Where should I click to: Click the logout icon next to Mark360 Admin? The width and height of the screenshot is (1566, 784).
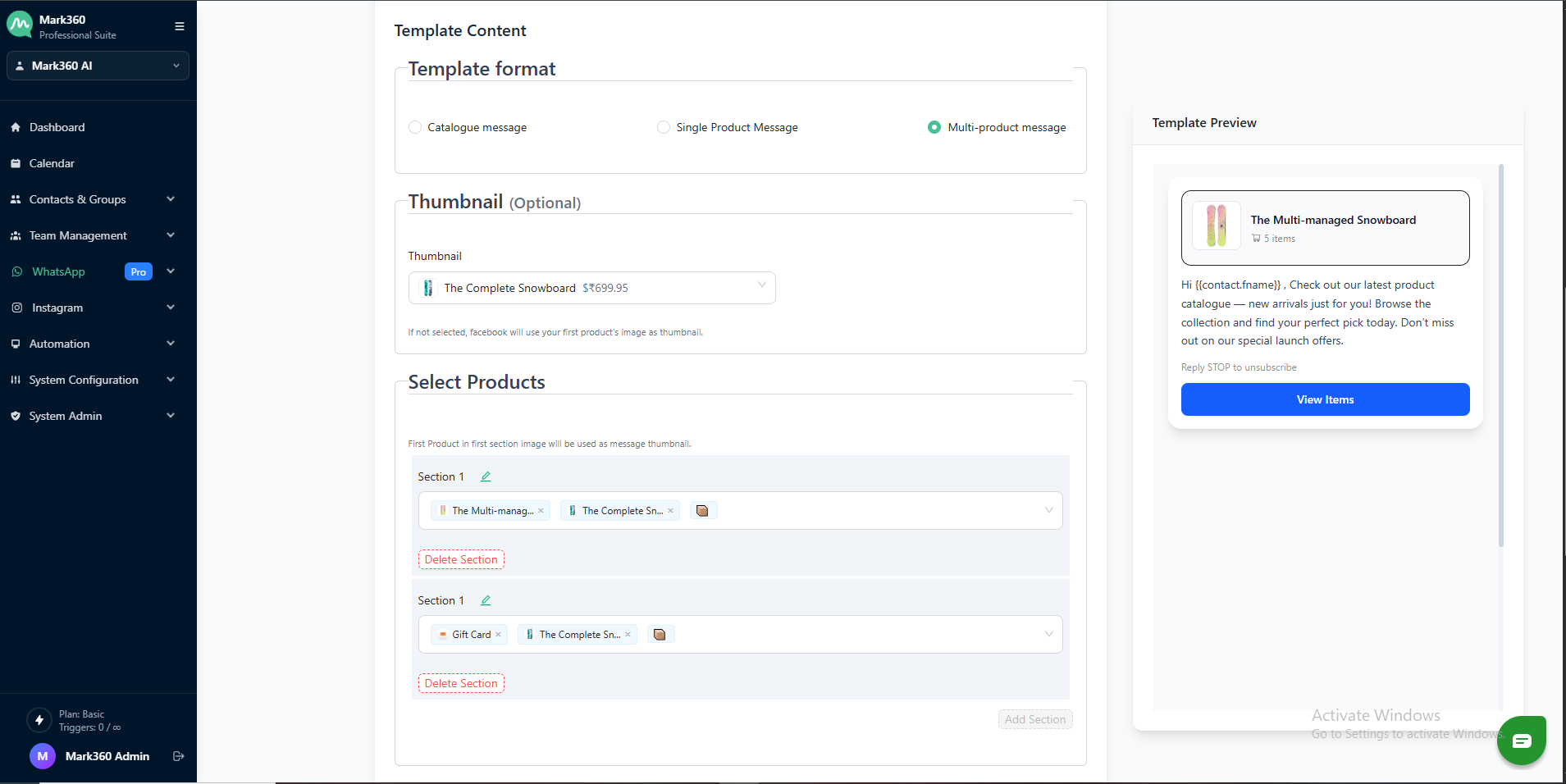(x=179, y=756)
